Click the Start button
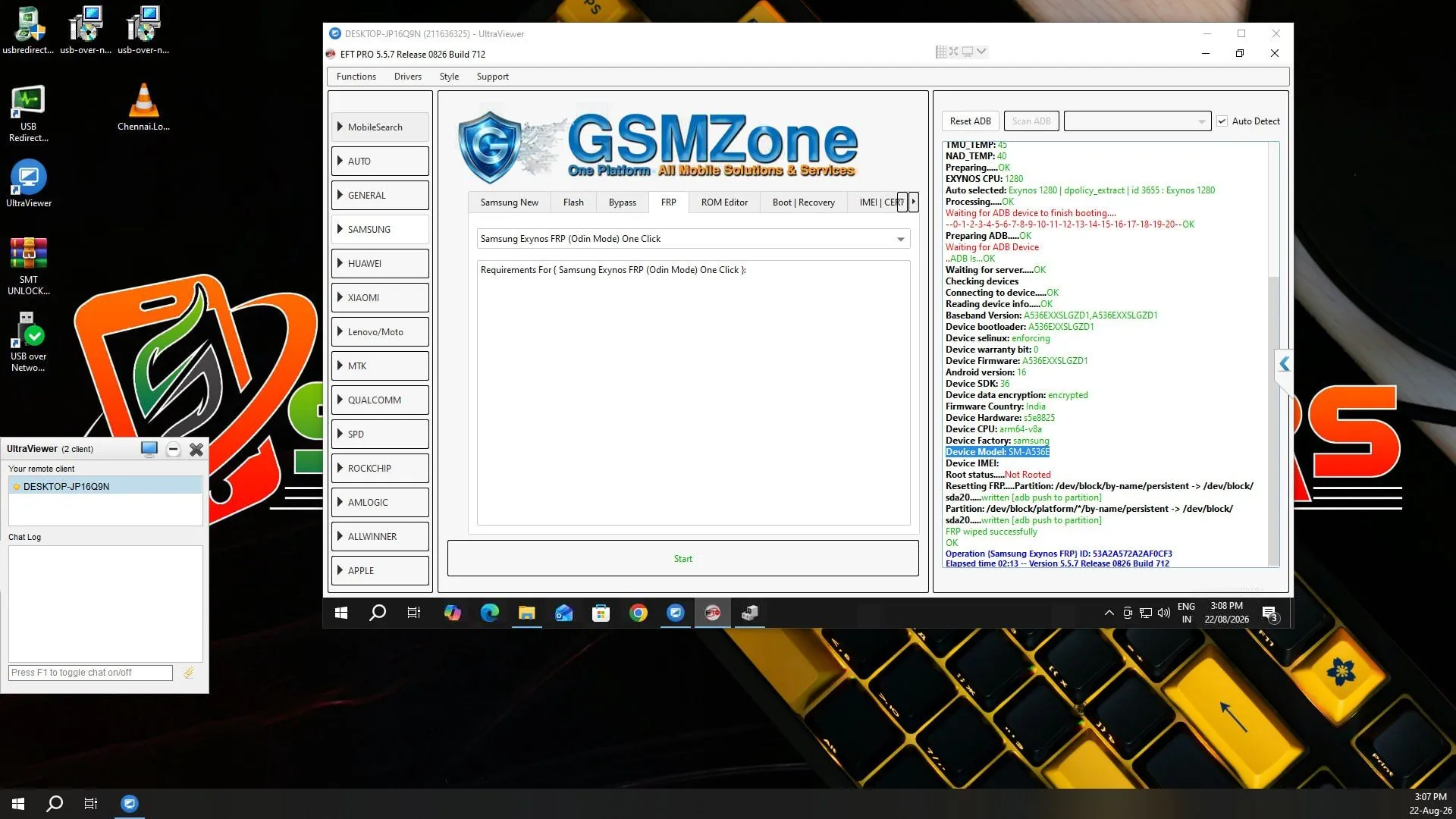Screen dimensions: 1456x819 tap(682, 559)
